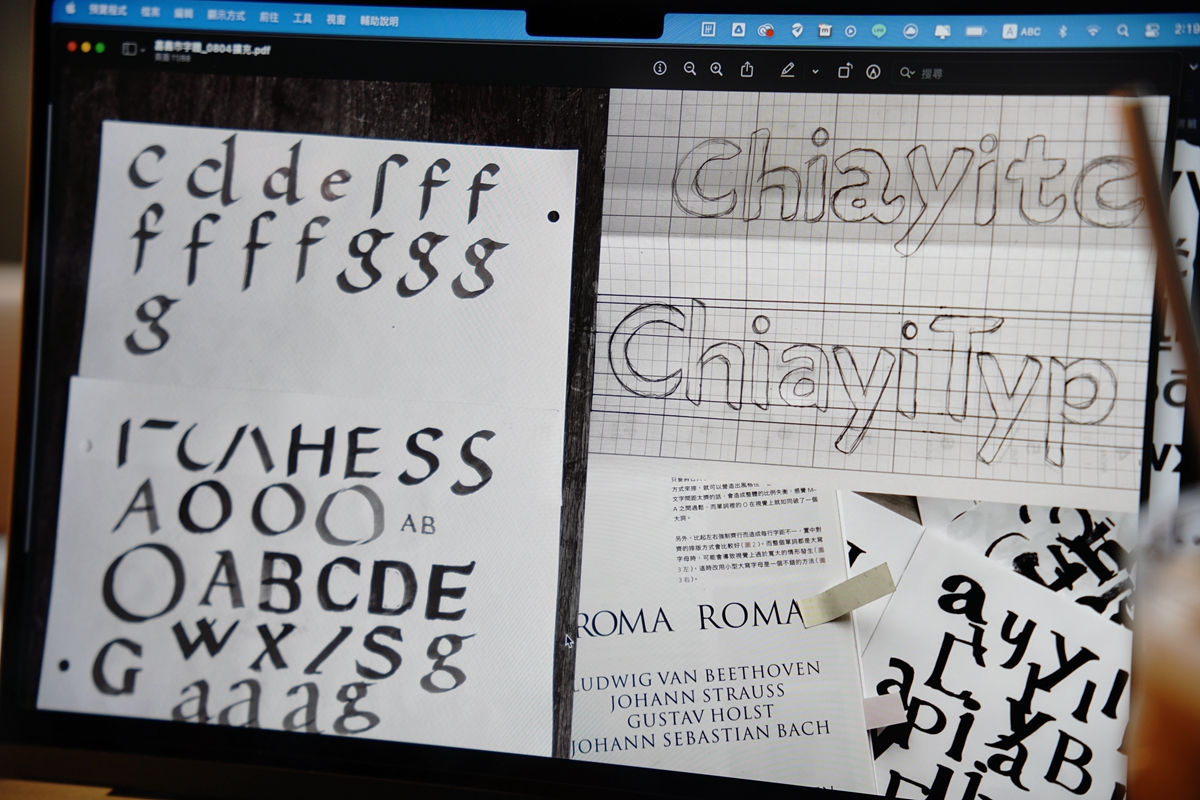
Task: Expand the toolbar overflow chevron
Action: tap(1192, 65)
